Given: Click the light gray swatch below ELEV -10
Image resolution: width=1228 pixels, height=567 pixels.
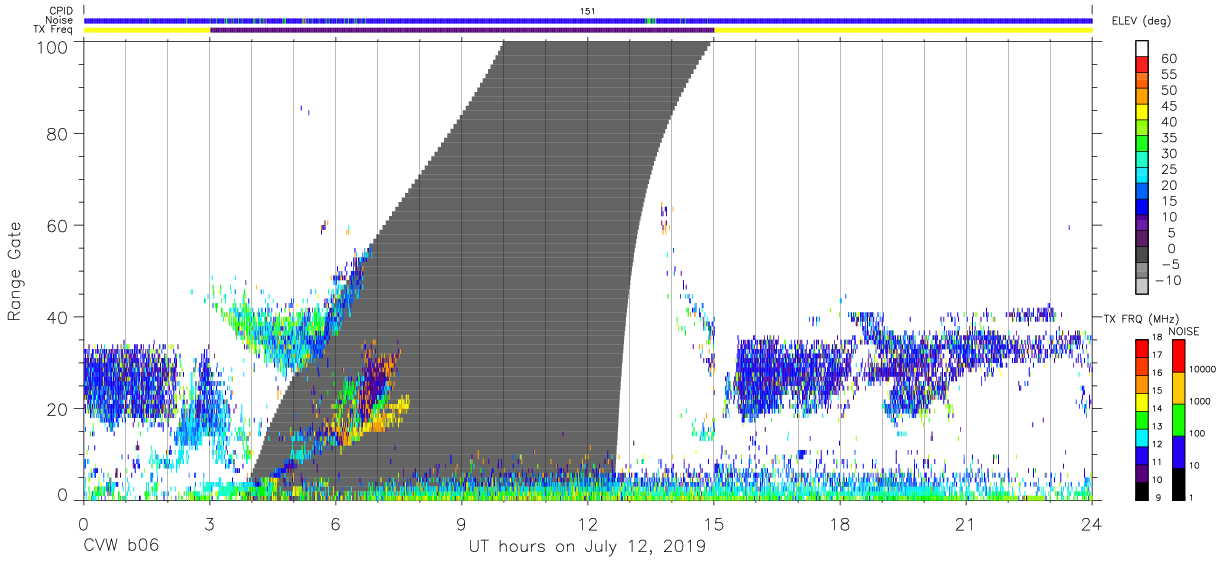Looking at the screenshot, I should point(1141,288).
